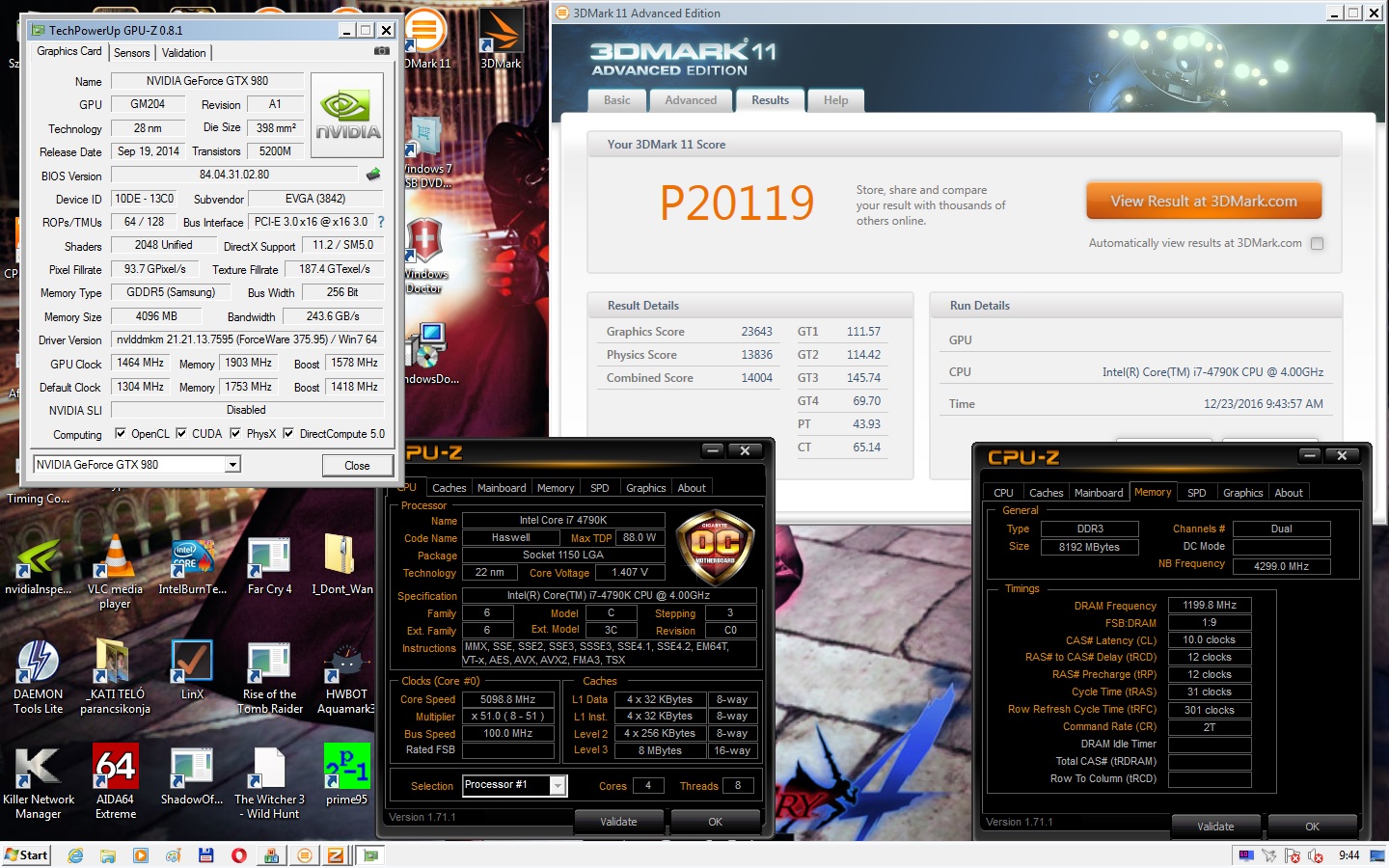
Task: Click the Core Speed 5098.8 MHz value
Action: pos(507,699)
